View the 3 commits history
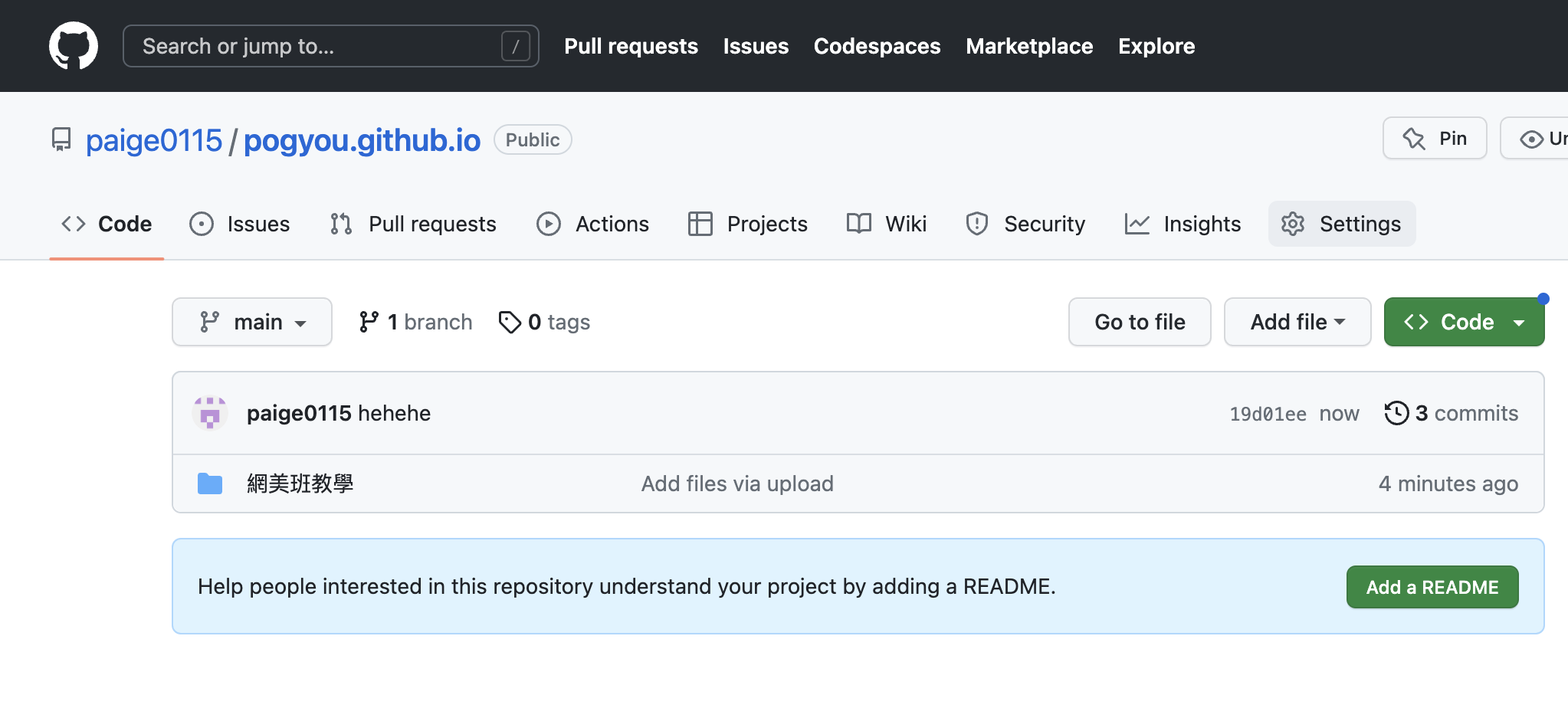Screen dimensions: 1568x708 [x=1452, y=413]
